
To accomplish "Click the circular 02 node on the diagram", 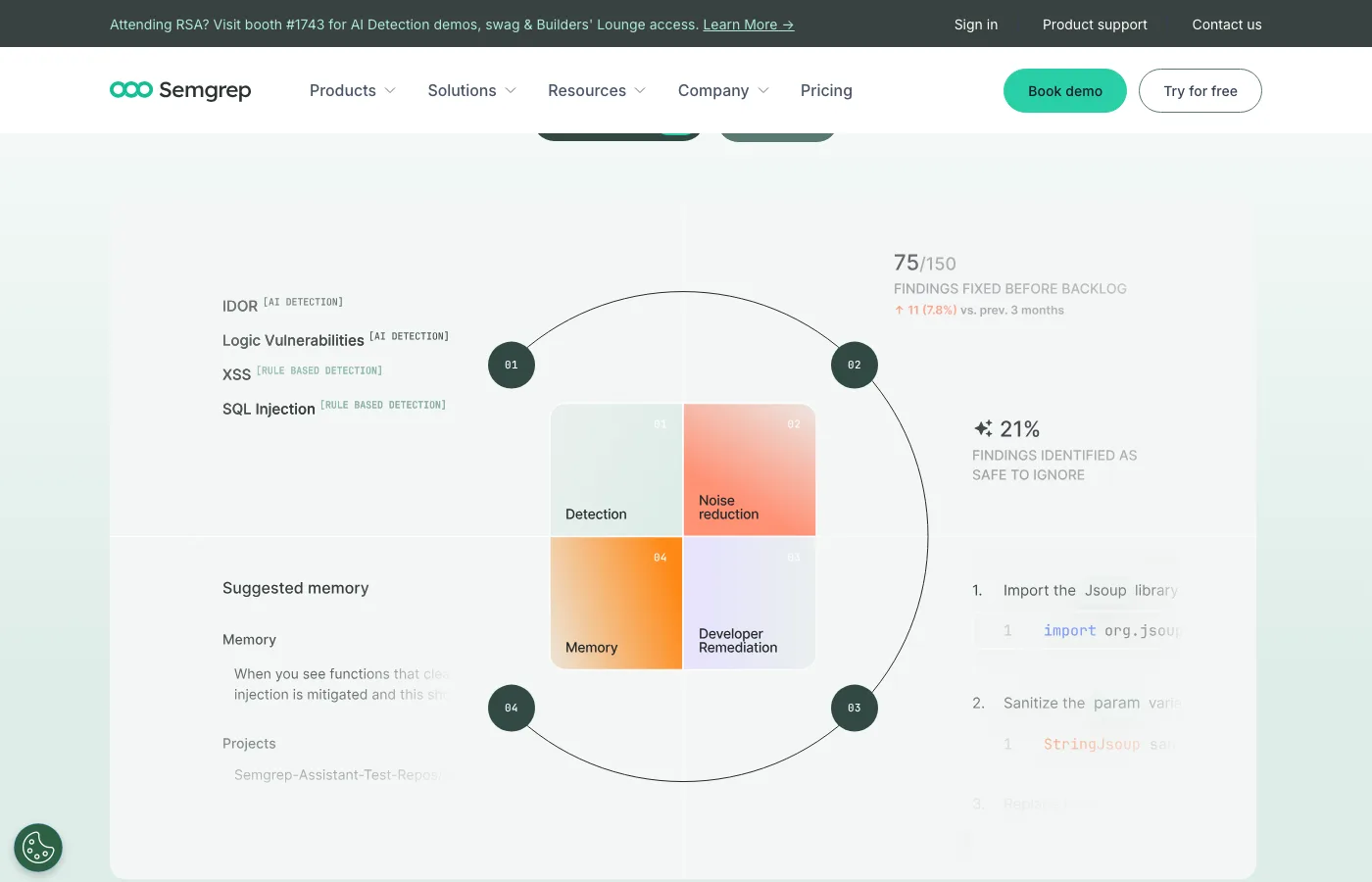I will tap(854, 365).
